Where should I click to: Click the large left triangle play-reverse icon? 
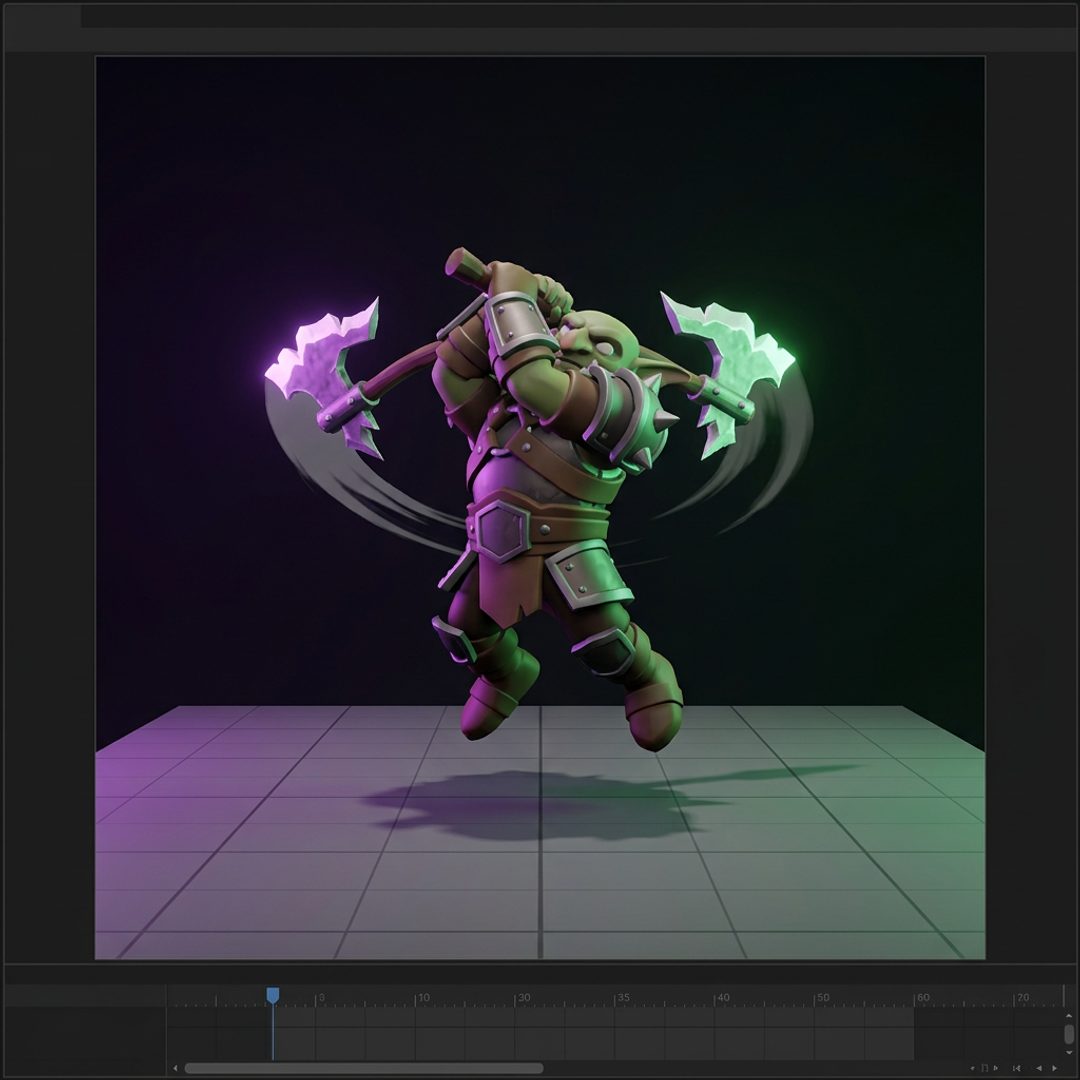[x=1039, y=1068]
